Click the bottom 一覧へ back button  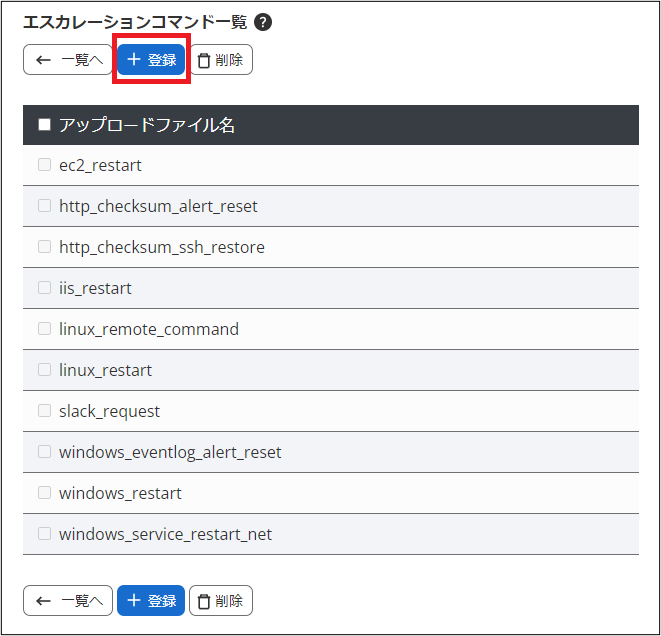point(68,600)
